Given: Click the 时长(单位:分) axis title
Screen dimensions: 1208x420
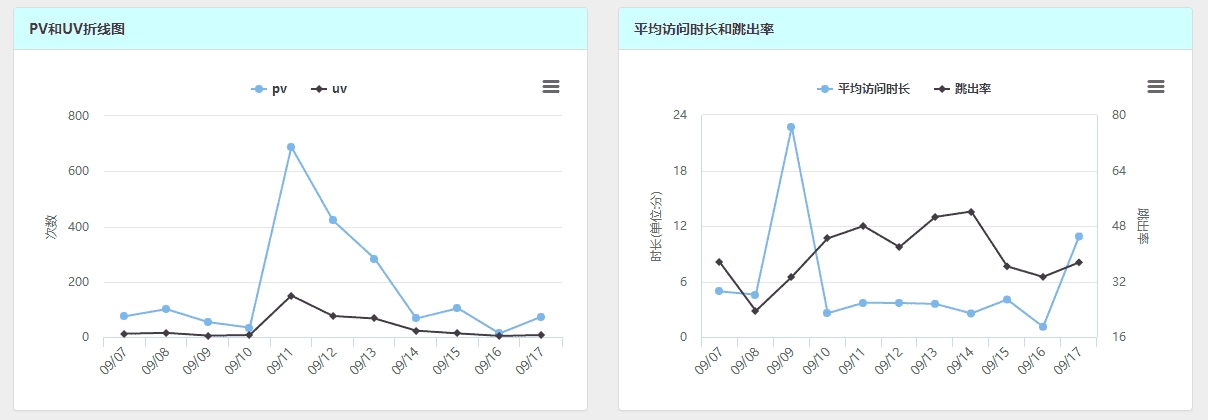Looking at the screenshot, I should tap(657, 226).
